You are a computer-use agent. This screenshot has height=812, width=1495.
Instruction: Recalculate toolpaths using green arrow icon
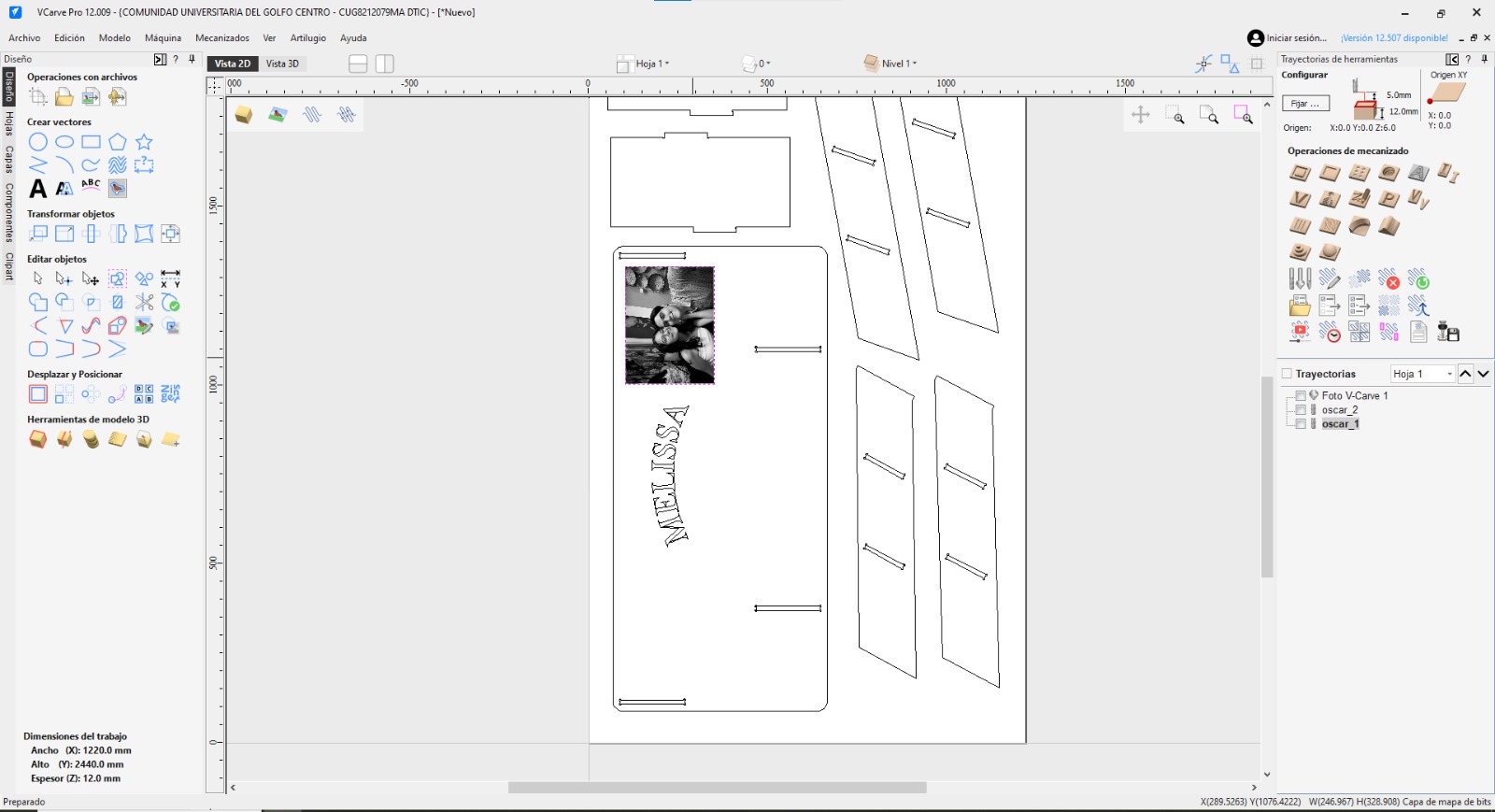[x=1418, y=279]
